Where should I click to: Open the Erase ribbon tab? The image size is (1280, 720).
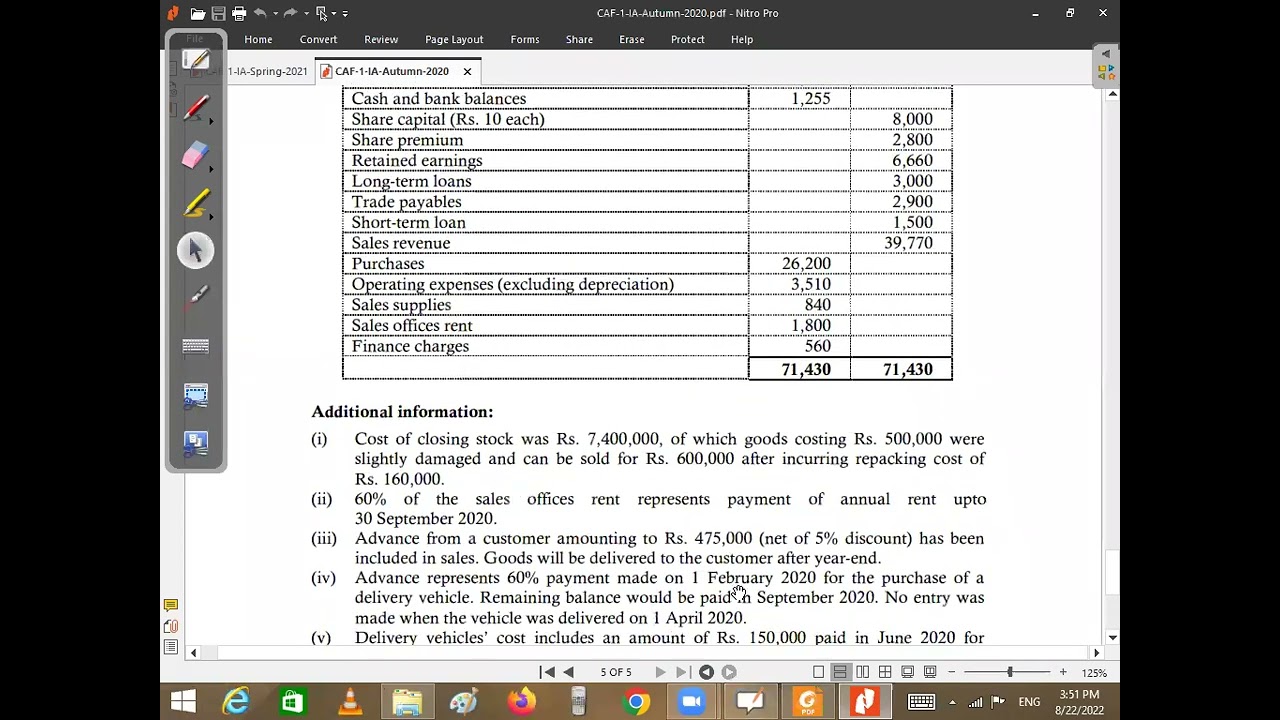(632, 39)
